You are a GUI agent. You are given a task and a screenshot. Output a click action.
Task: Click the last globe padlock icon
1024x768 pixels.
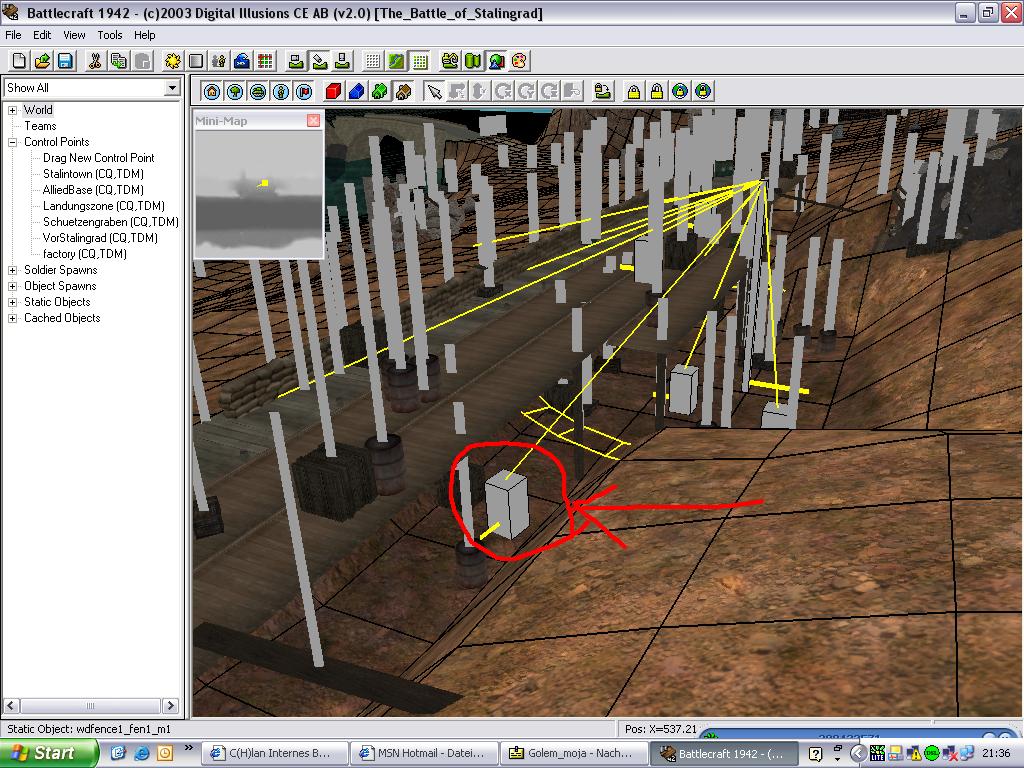tap(703, 91)
